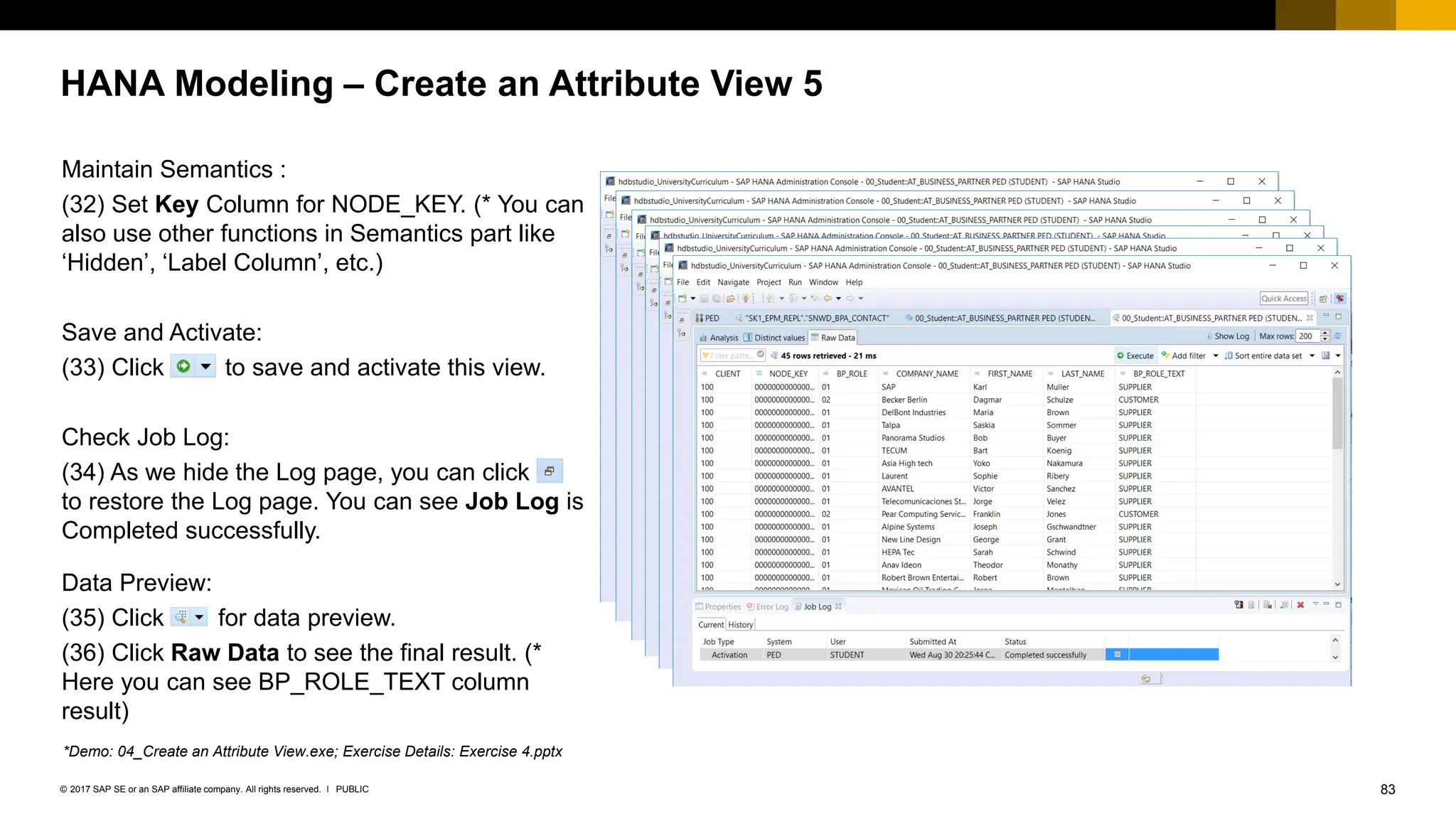Image resolution: width=1456 pixels, height=819 pixels.
Task: Select the Raw Data tab
Action: (x=833, y=338)
